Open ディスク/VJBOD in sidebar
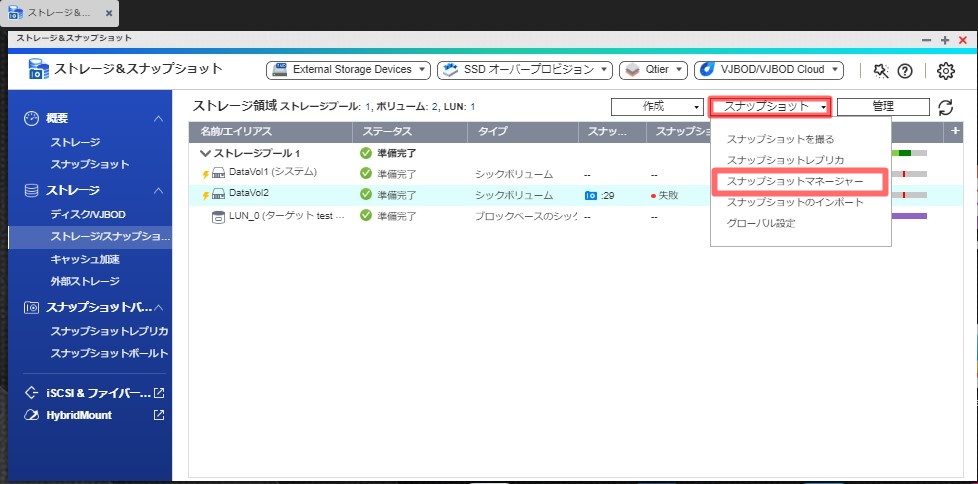 88,215
